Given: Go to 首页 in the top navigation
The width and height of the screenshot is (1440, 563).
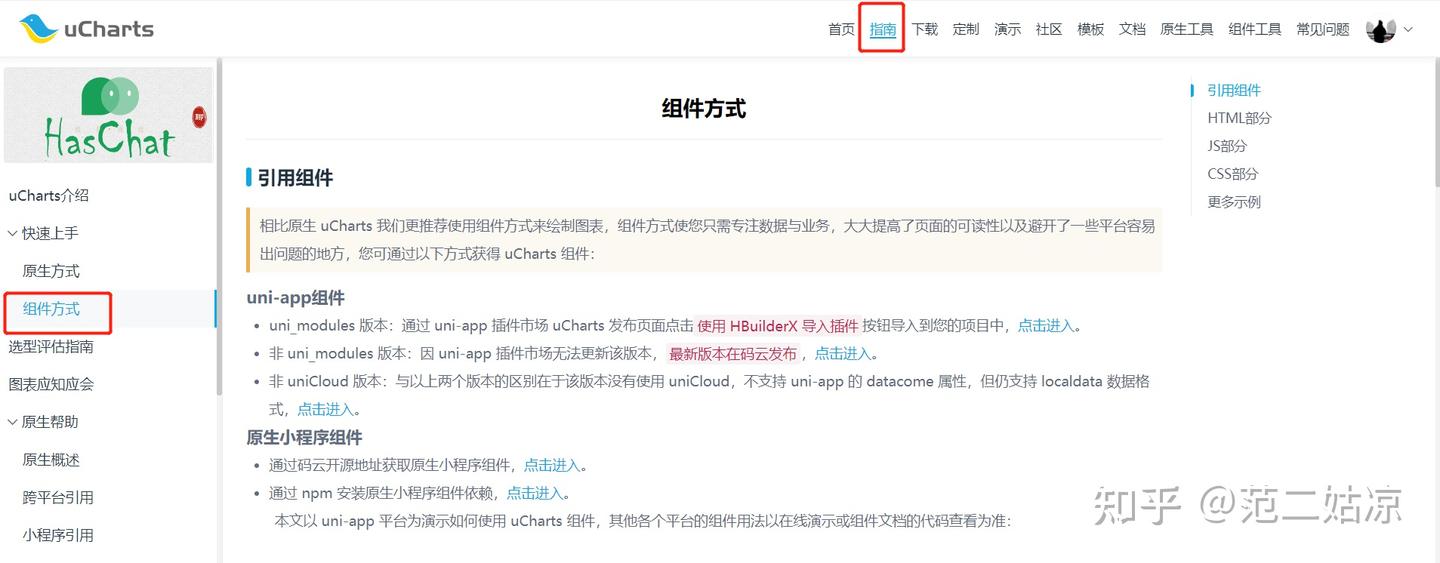Looking at the screenshot, I should (x=841, y=29).
